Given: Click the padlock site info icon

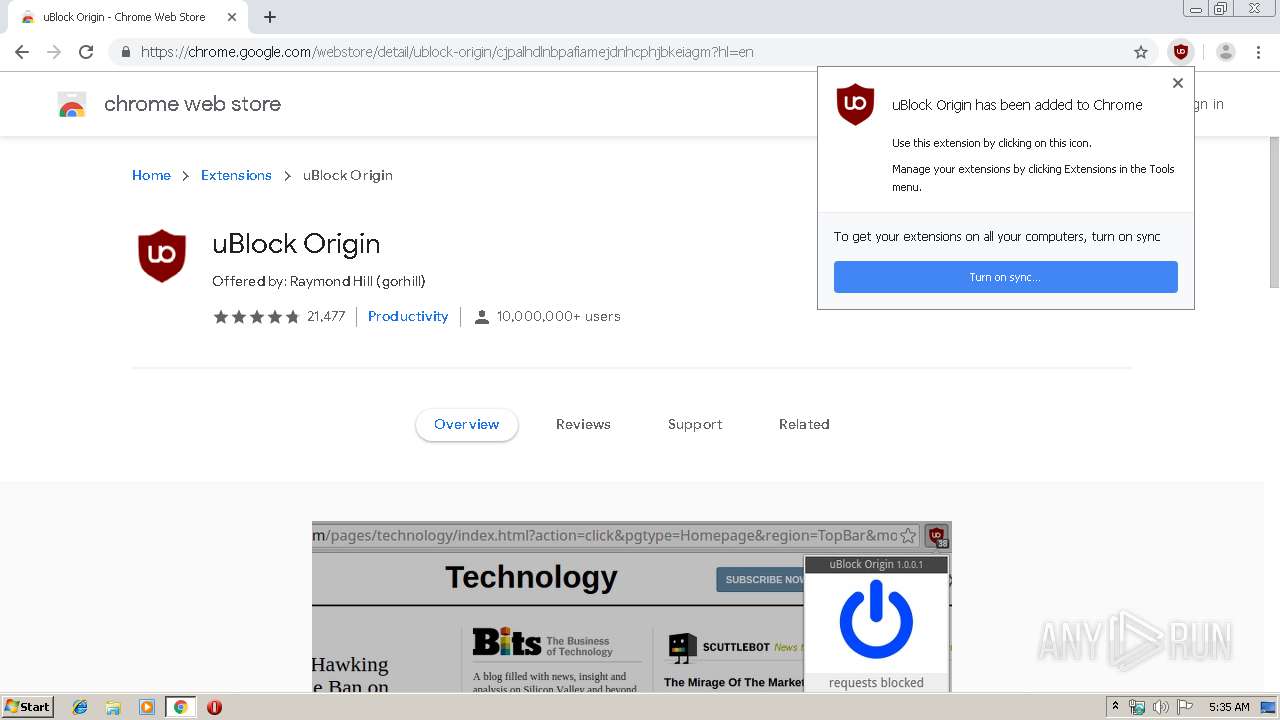Looking at the screenshot, I should [125, 52].
